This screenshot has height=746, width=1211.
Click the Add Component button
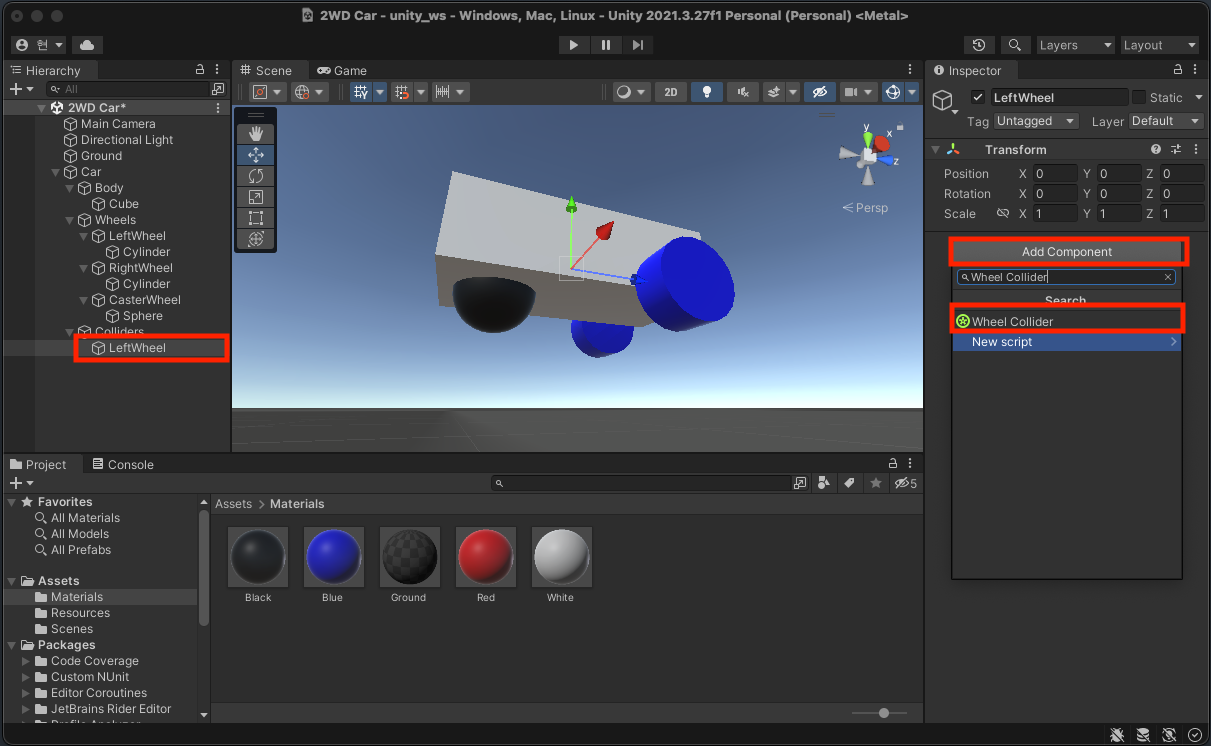click(1067, 252)
